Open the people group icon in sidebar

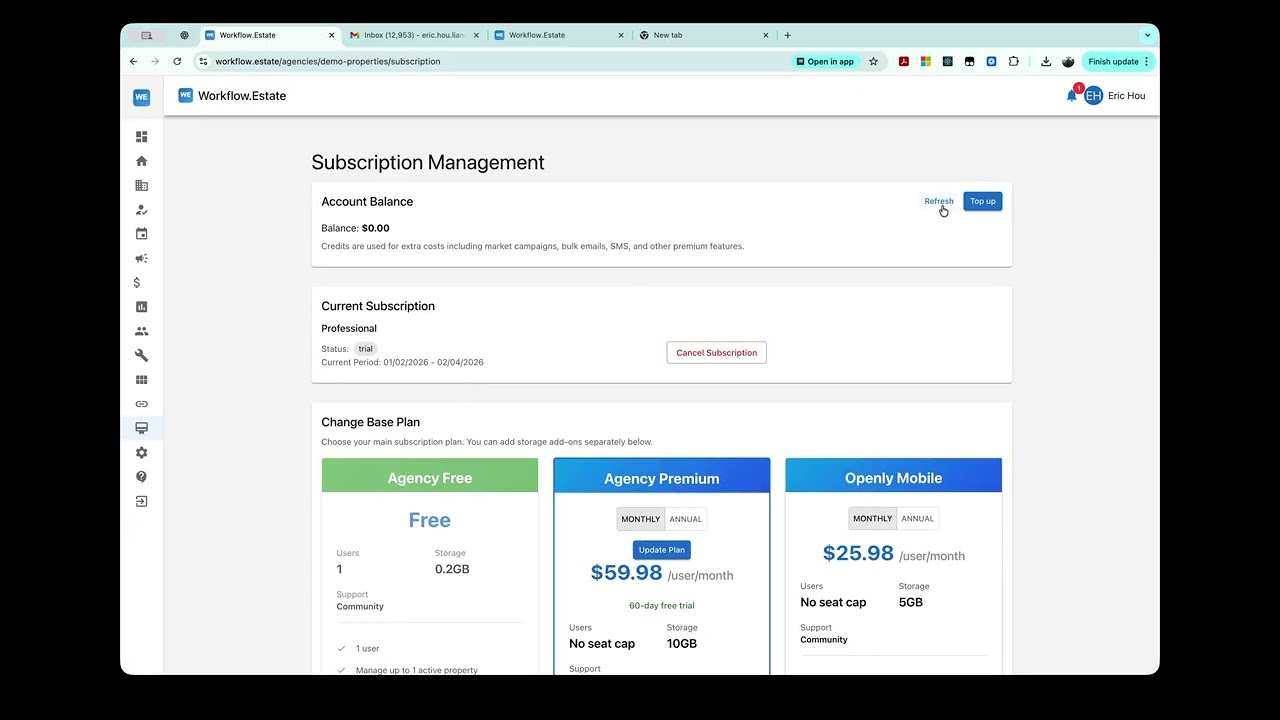(x=141, y=331)
